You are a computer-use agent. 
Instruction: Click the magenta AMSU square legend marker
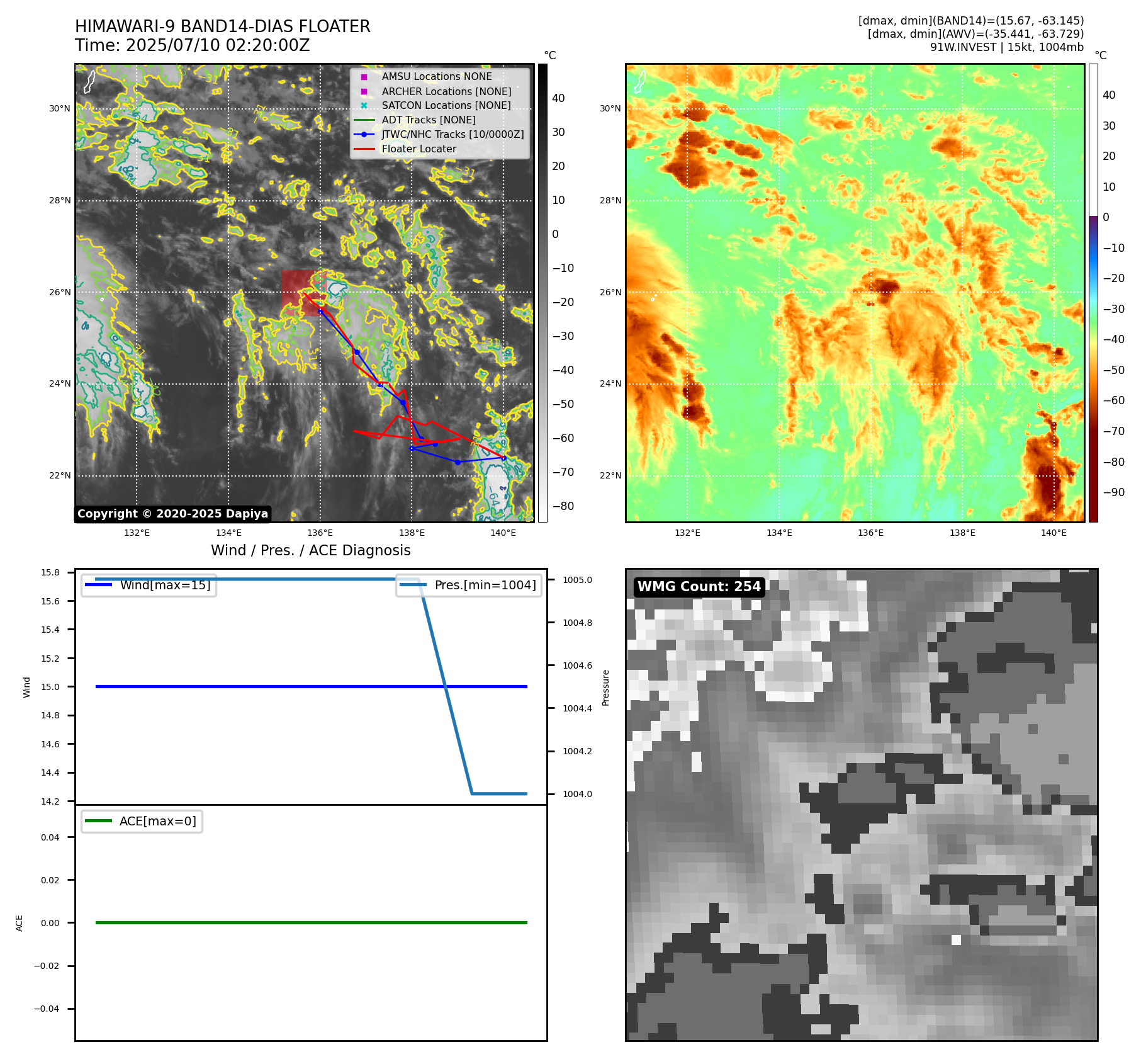click(x=364, y=77)
